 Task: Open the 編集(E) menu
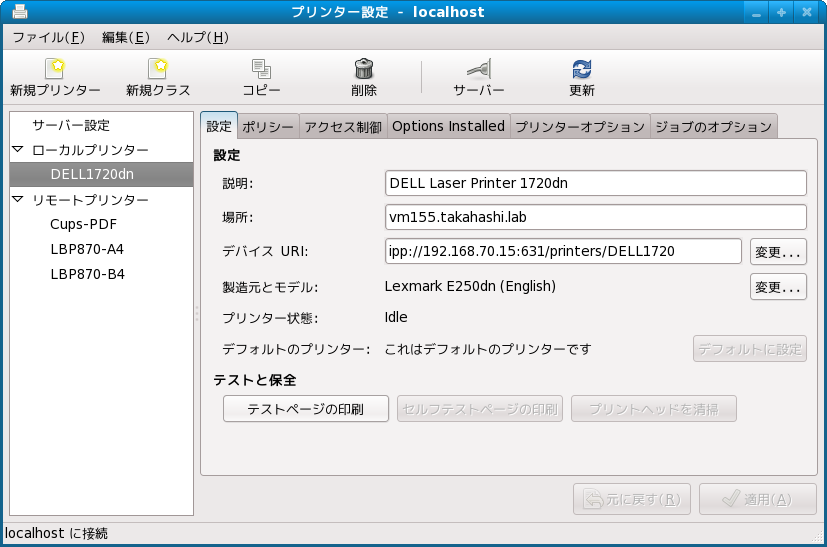[125, 38]
